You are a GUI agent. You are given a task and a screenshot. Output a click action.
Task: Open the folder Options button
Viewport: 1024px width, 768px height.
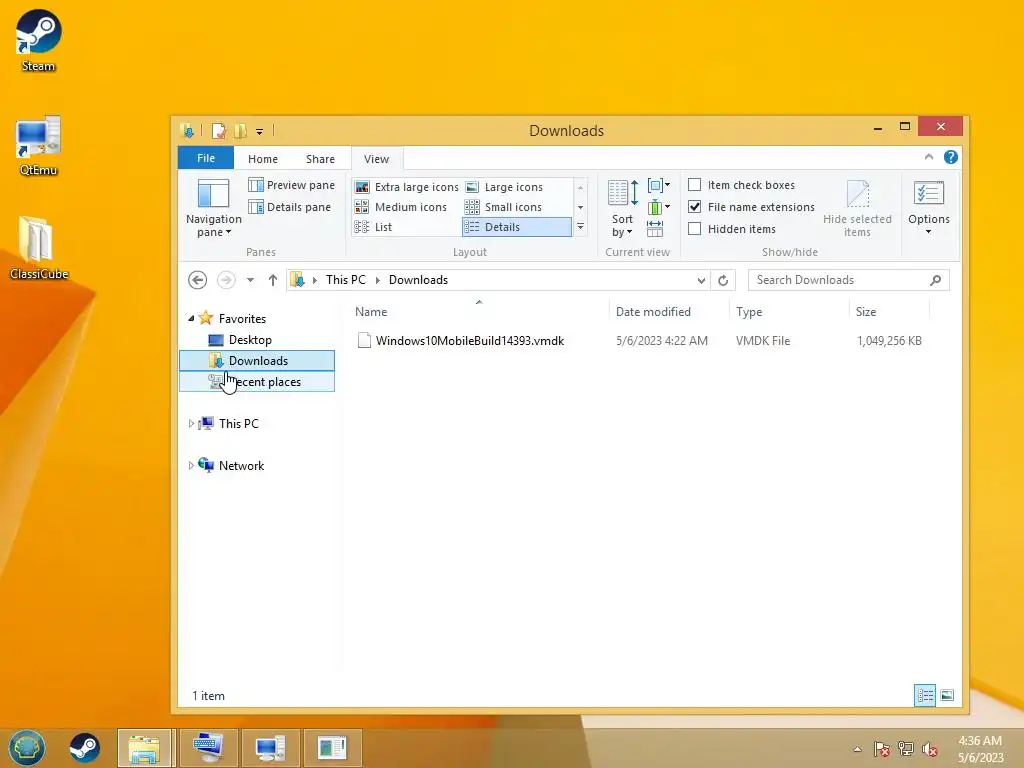click(929, 208)
